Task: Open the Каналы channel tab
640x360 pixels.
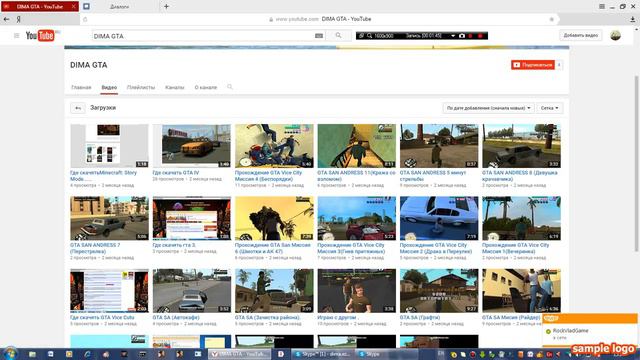Action: pos(175,87)
